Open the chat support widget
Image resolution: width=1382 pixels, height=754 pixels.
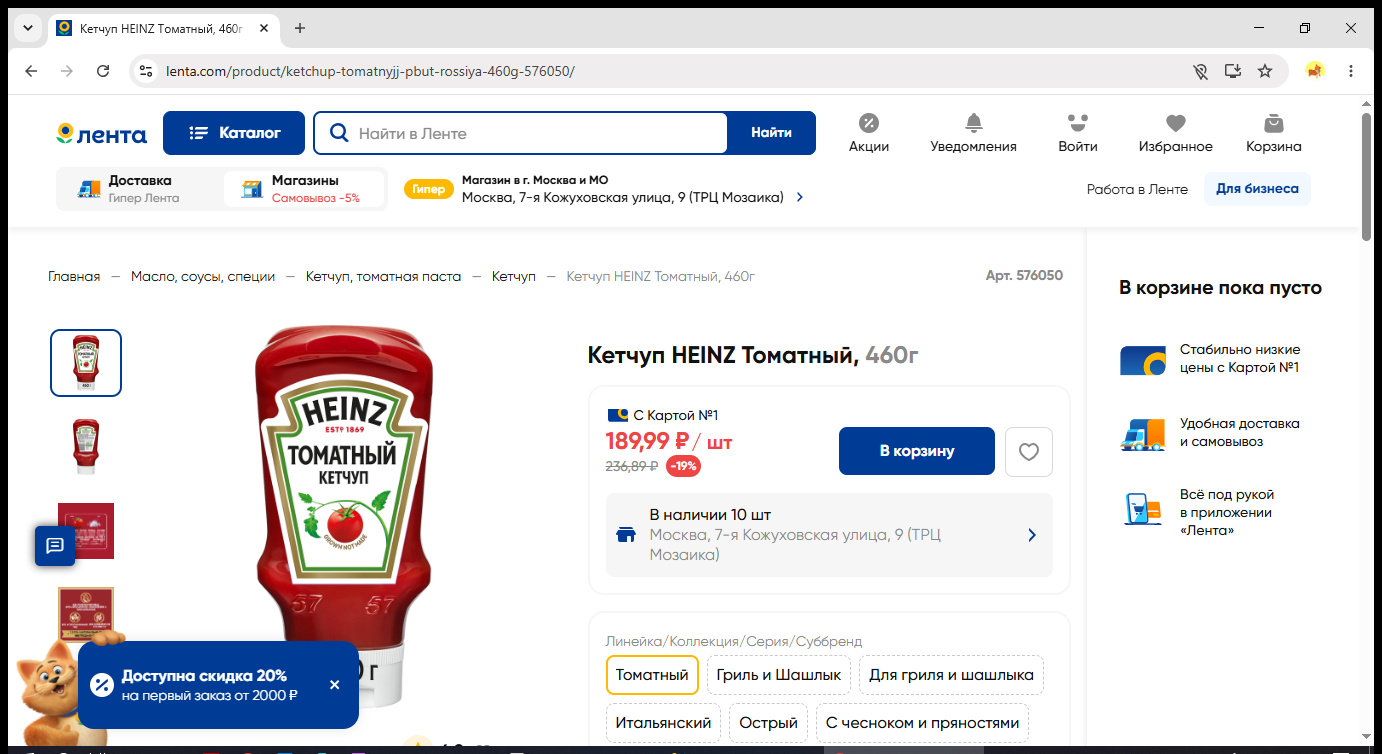(x=55, y=546)
